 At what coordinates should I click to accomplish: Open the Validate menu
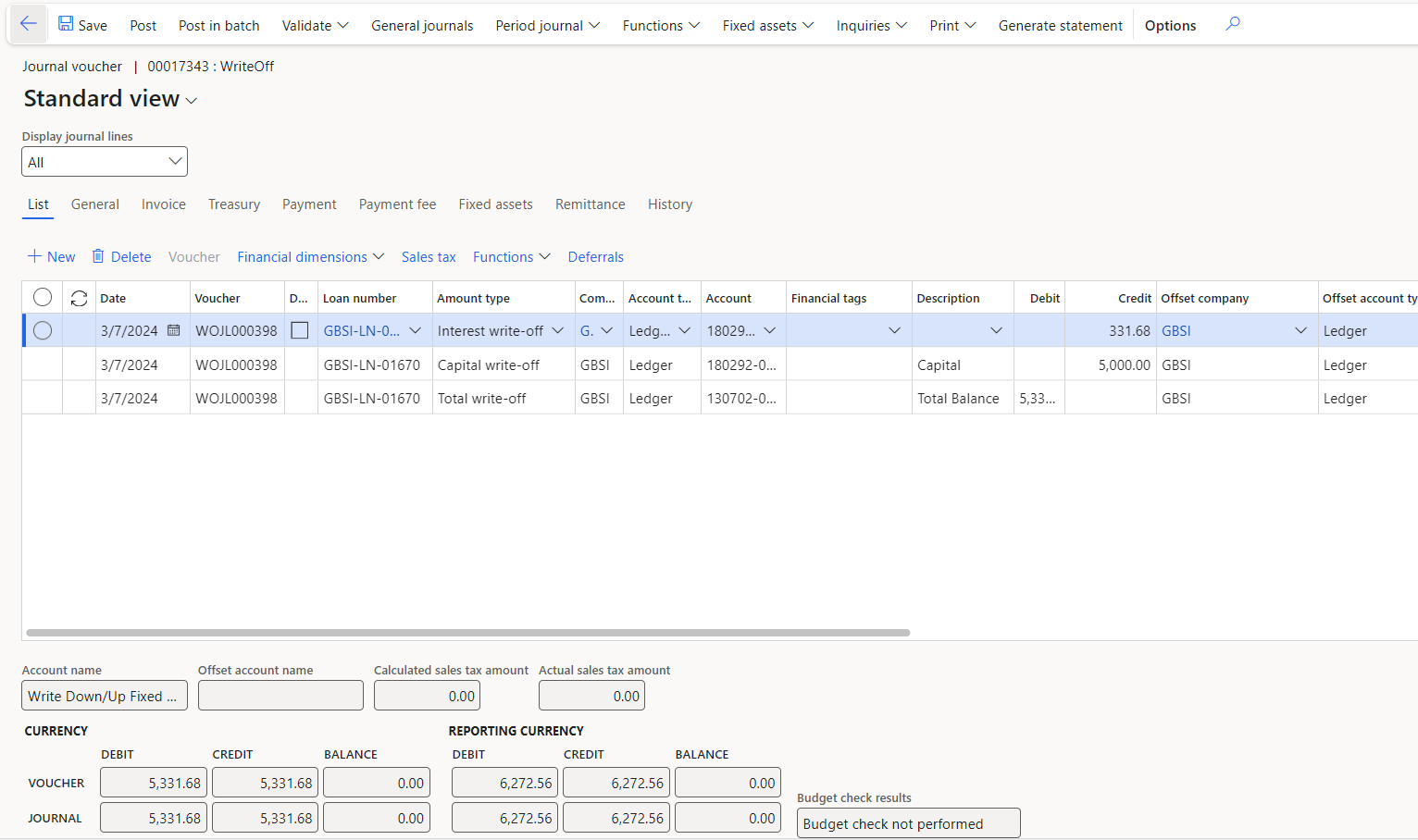point(315,25)
